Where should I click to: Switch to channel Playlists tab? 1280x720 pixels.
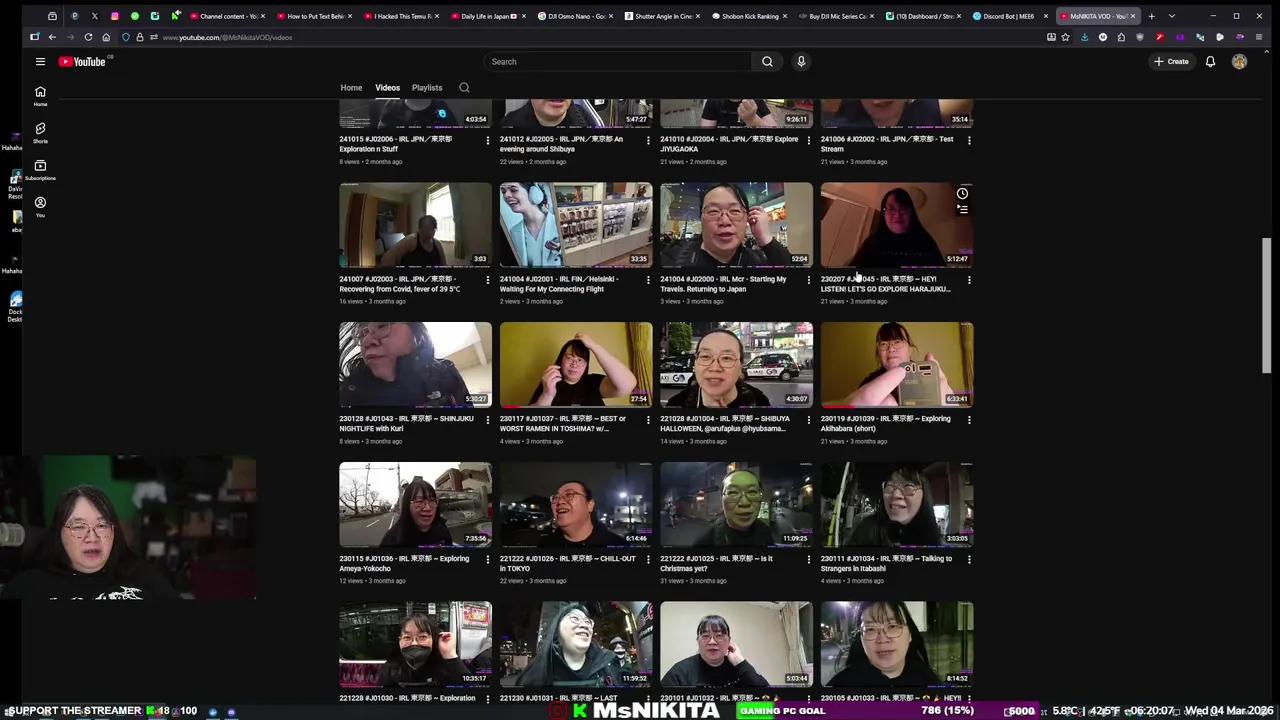coord(427,88)
